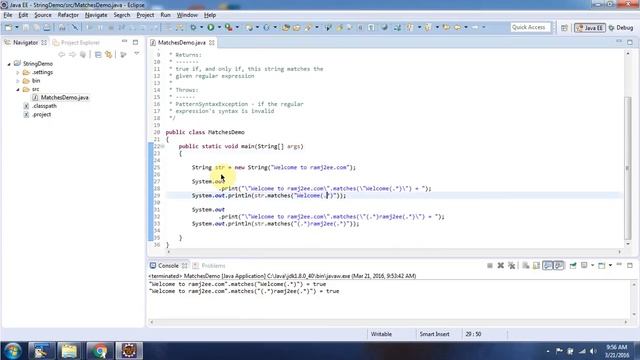Open File Explorer from taskbar
The image size is (640, 360).
tap(69, 351)
